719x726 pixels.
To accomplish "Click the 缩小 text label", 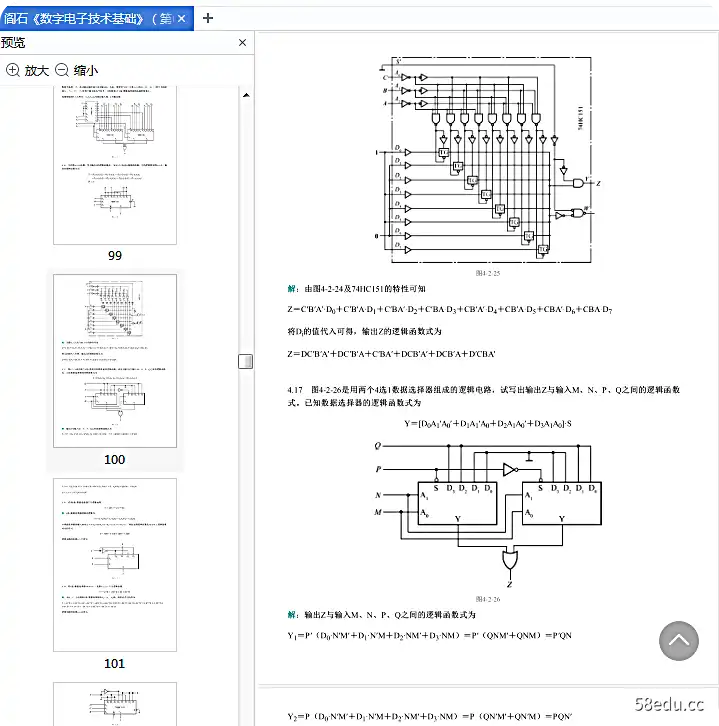I will [86, 71].
